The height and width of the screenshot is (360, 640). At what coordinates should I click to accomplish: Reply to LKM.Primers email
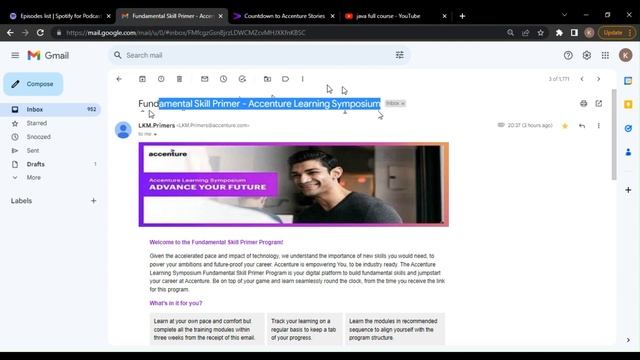(582, 126)
